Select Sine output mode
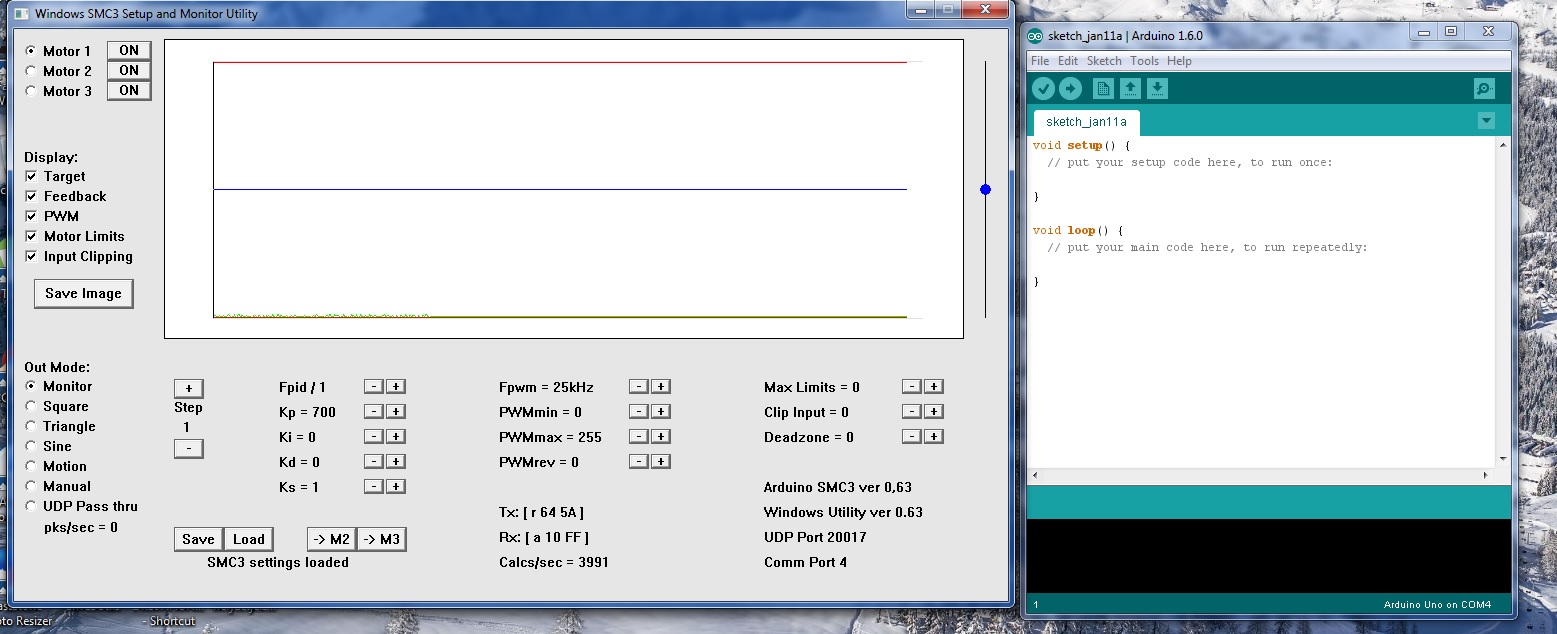 [31, 447]
